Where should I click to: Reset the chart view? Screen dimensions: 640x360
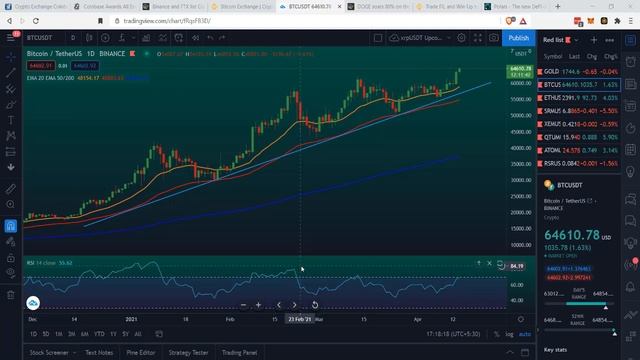[315, 305]
